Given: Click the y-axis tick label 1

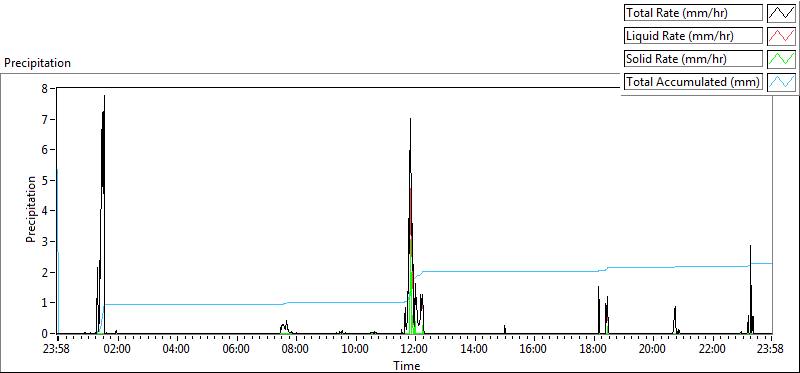Looking at the screenshot, I should coord(44,303).
